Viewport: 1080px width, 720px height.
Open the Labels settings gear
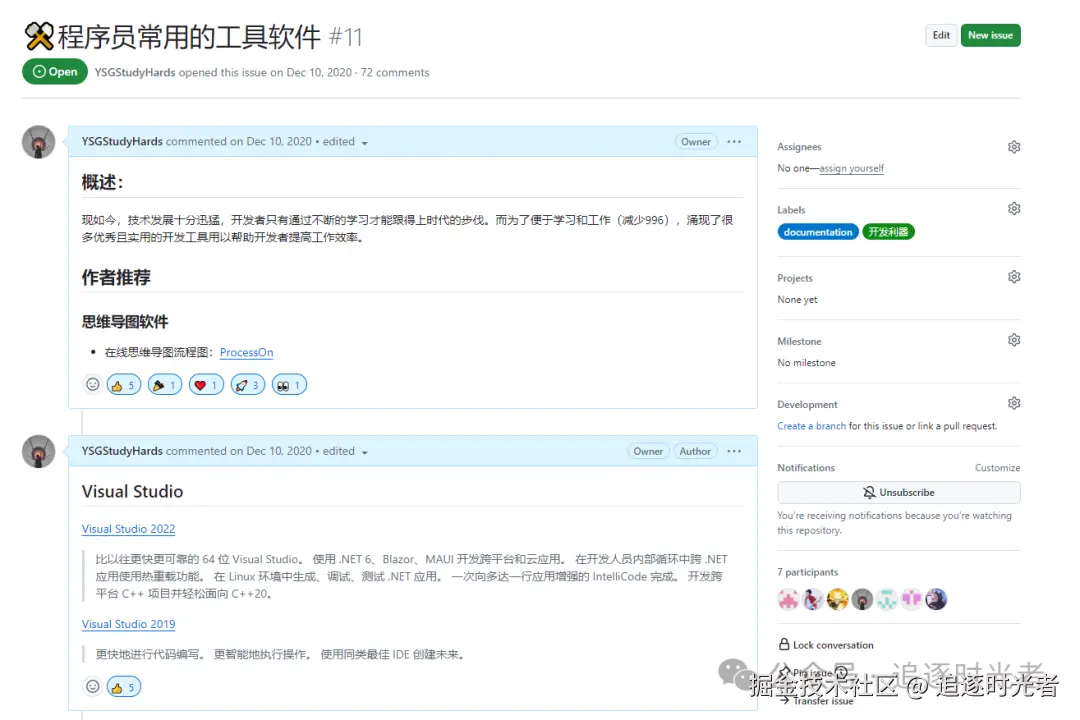coord(1014,208)
